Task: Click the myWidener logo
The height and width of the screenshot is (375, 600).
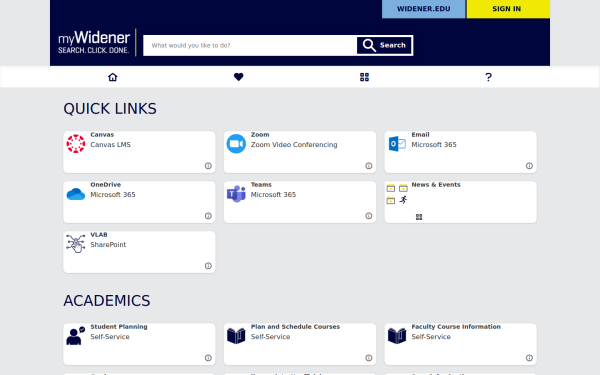Action: (x=94, y=42)
